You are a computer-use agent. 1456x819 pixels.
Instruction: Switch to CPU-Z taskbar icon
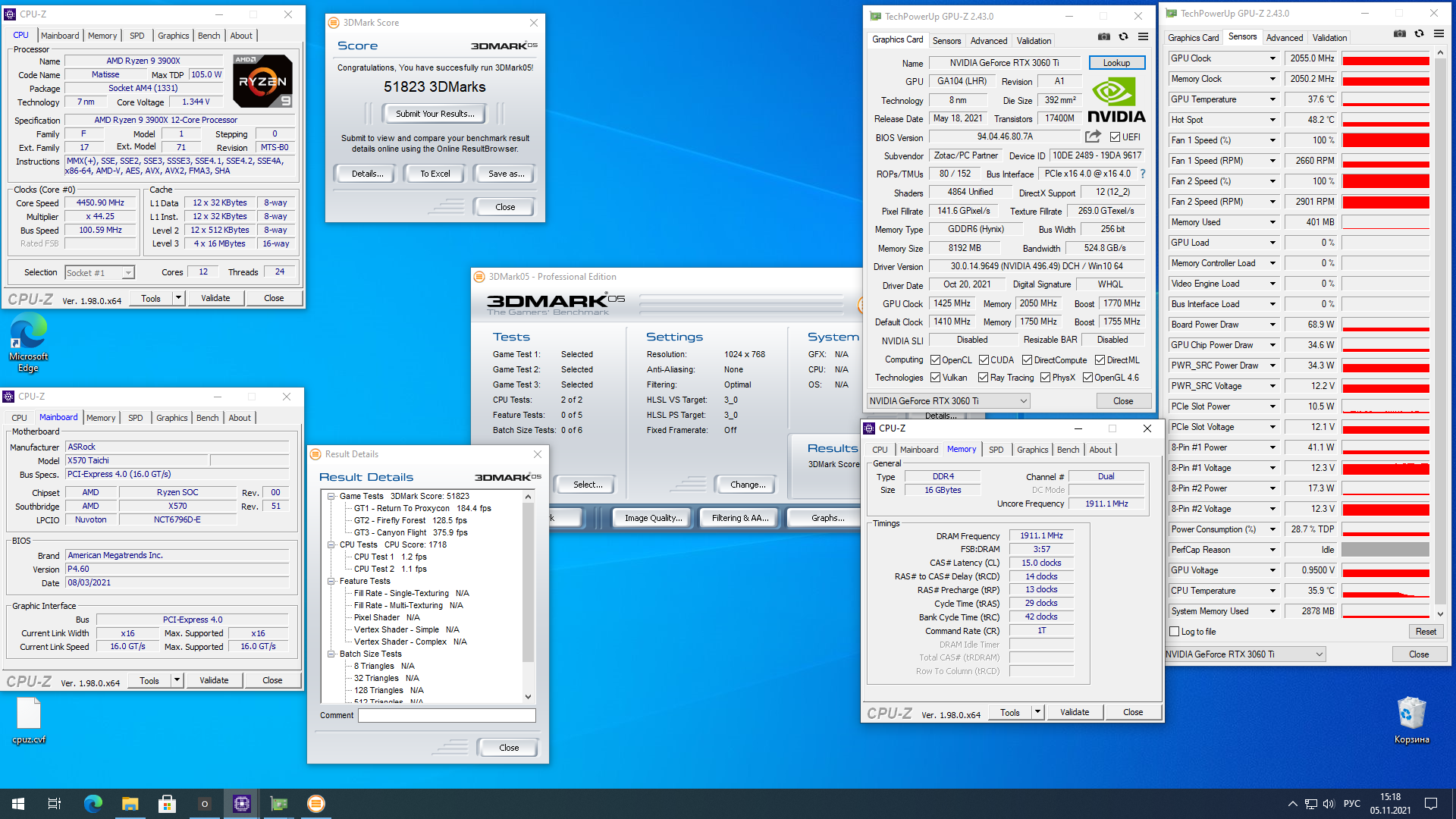(x=242, y=804)
